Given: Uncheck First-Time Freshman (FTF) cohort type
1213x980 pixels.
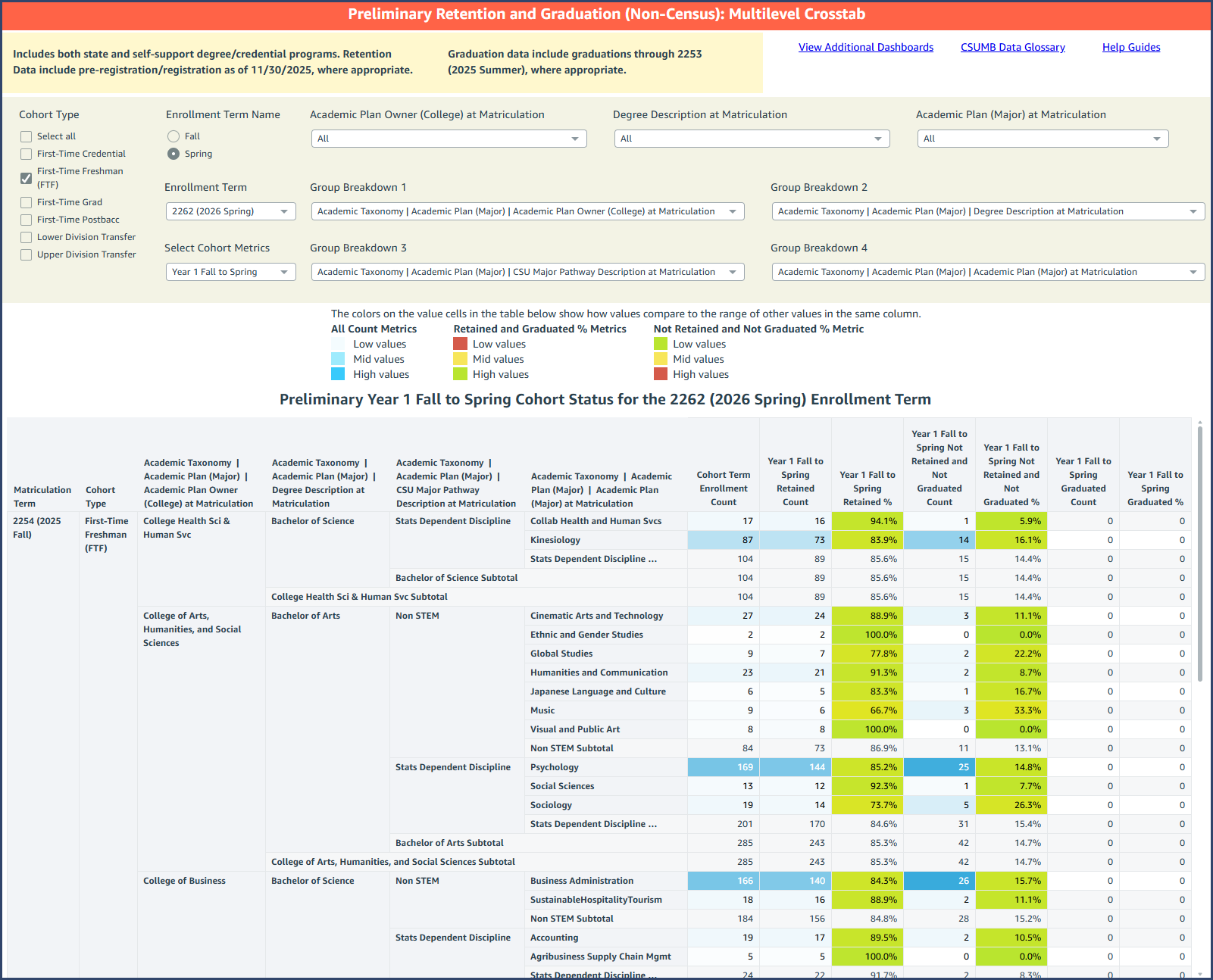Looking at the screenshot, I should [26, 178].
